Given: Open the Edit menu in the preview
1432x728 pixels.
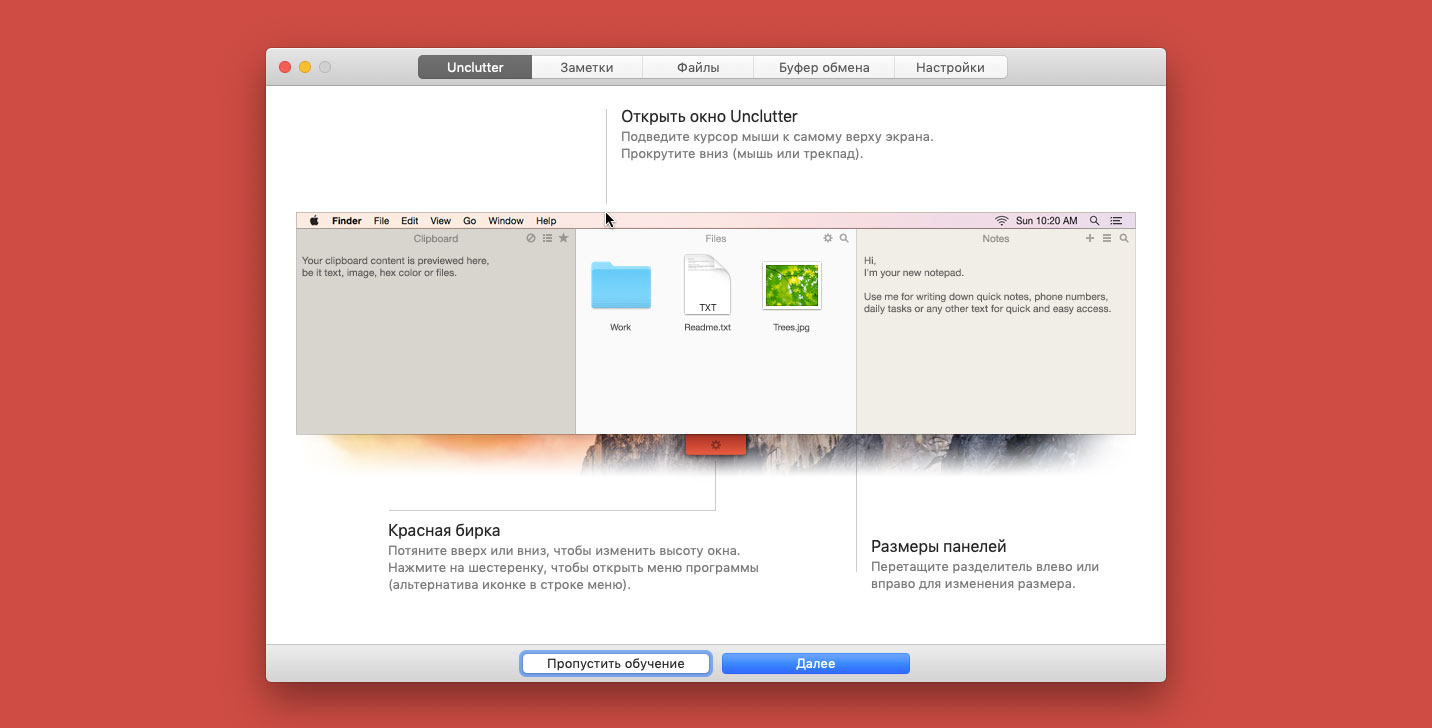Looking at the screenshot, I should 410,221.
